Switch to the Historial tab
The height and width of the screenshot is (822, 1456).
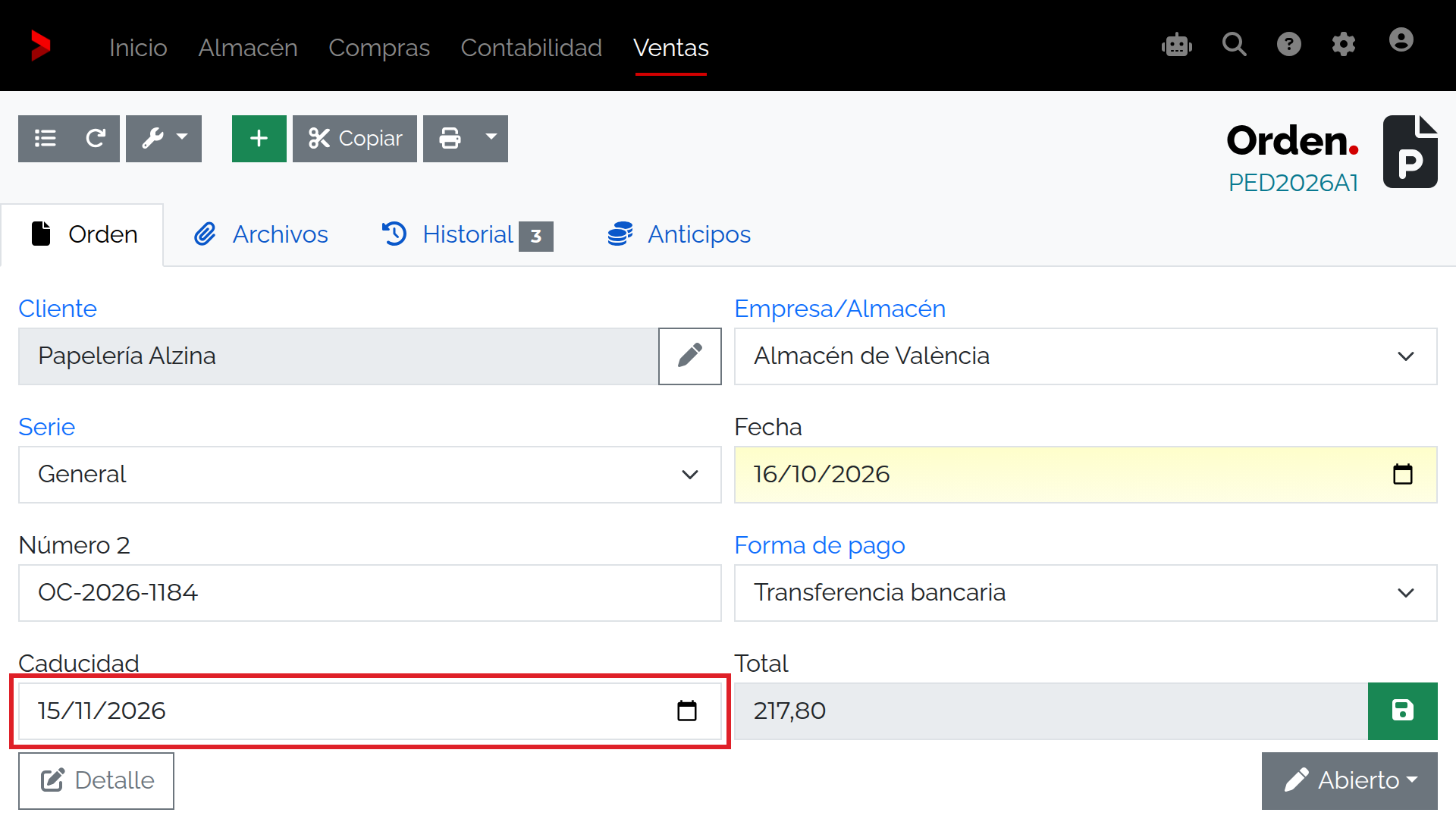coord(467,234)
